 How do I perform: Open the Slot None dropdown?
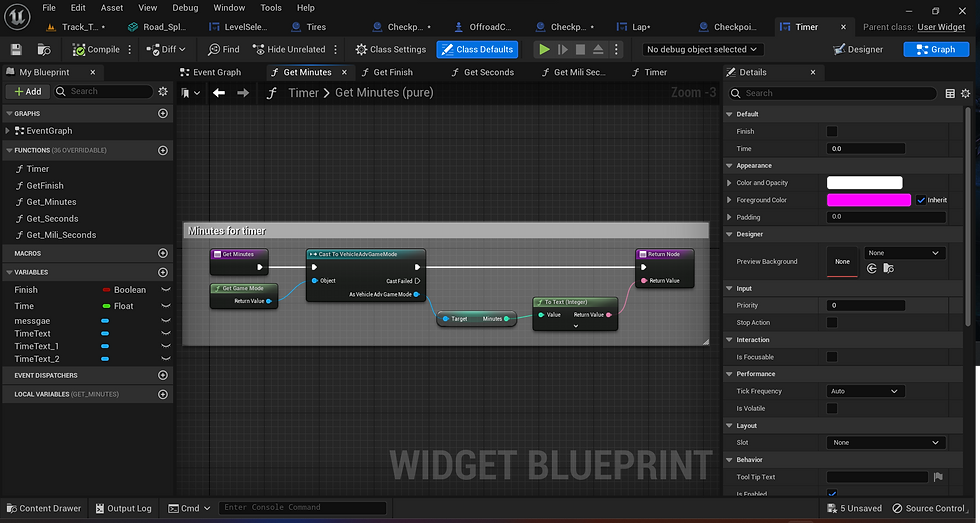click(886, 442)
